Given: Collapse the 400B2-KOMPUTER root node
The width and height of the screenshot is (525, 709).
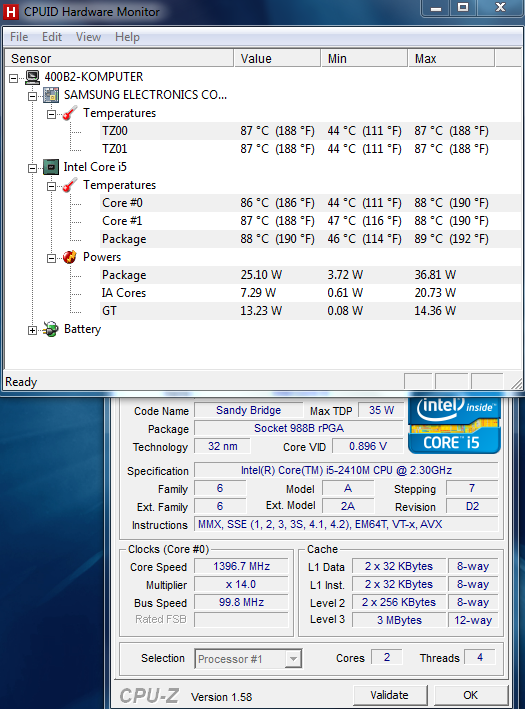Looking at the screenshot, I should (14, 78).
